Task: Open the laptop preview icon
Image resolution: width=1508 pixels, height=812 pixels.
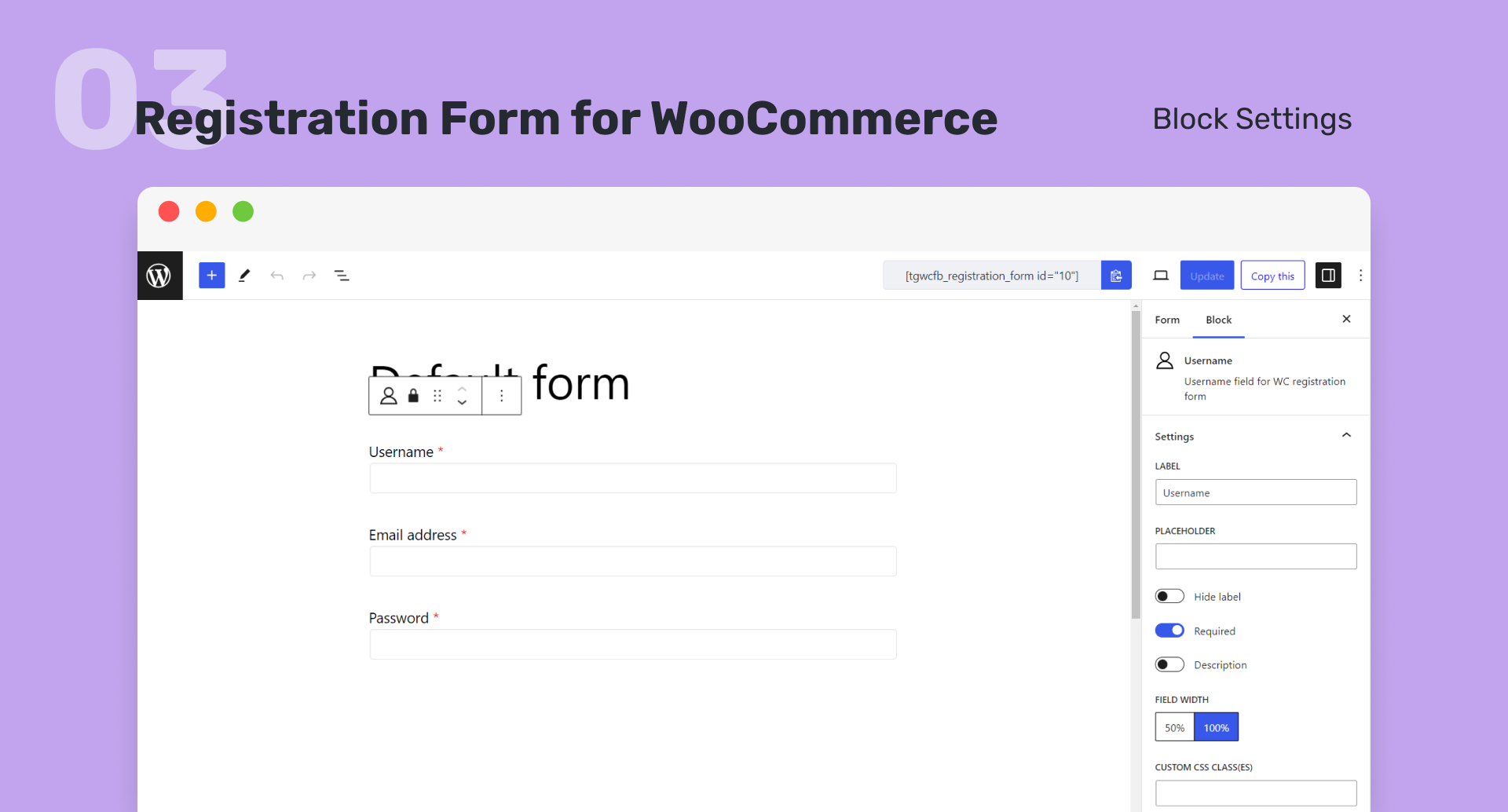Action: [x=1161, y=276]
